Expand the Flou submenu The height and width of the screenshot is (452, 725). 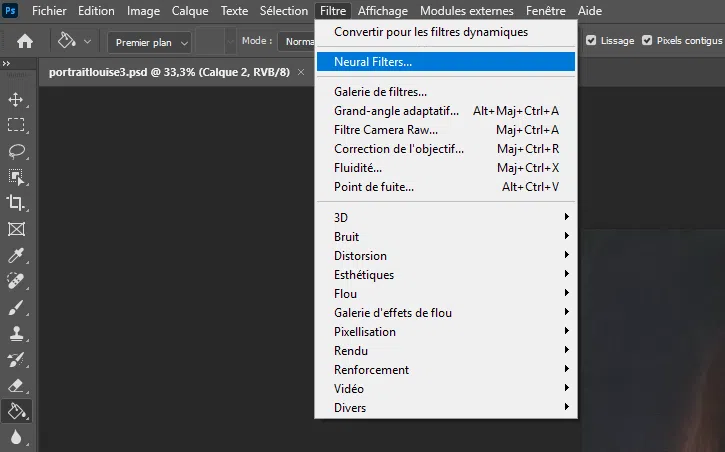pos(446,293)
